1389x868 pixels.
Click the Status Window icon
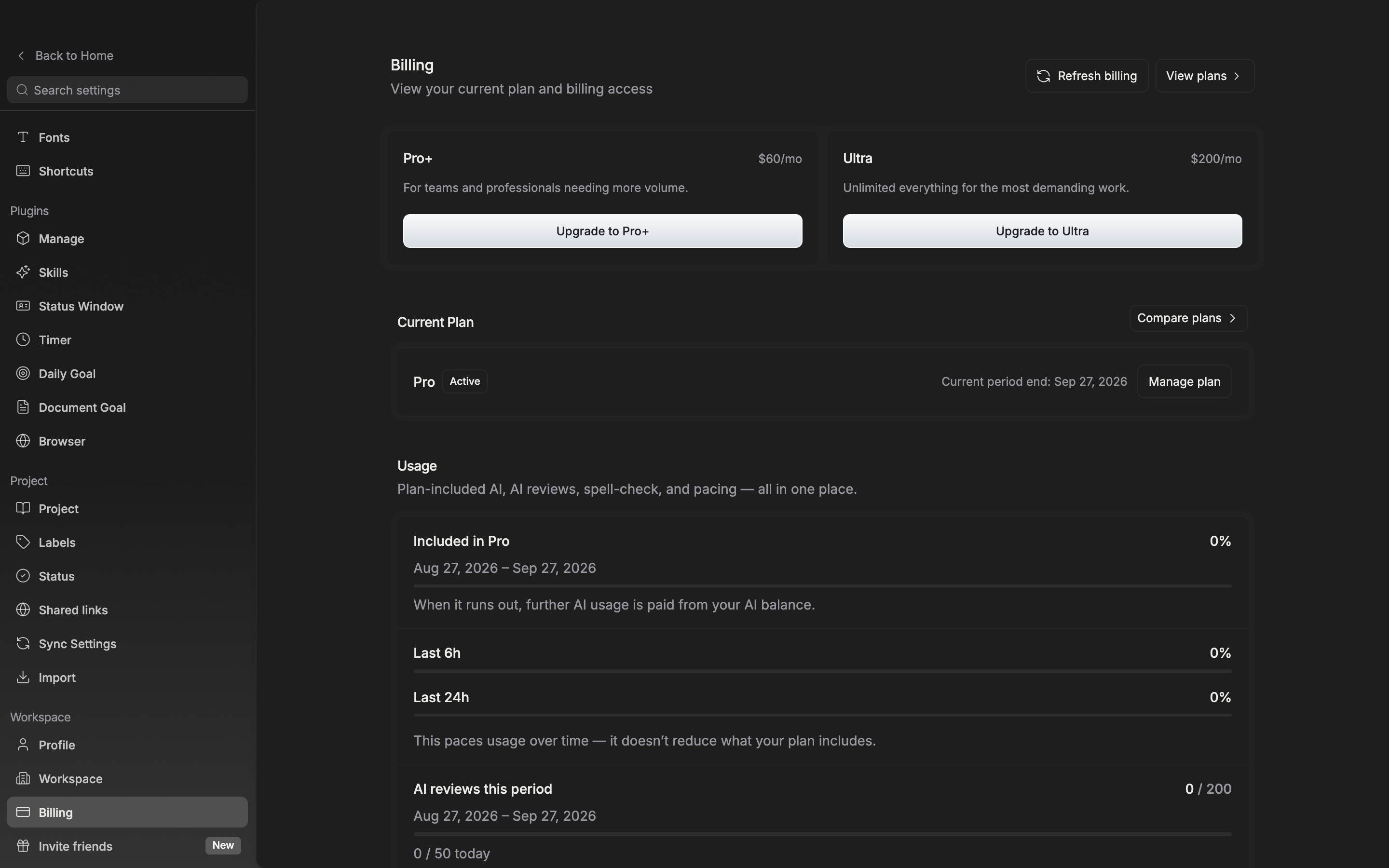[23, 306]
